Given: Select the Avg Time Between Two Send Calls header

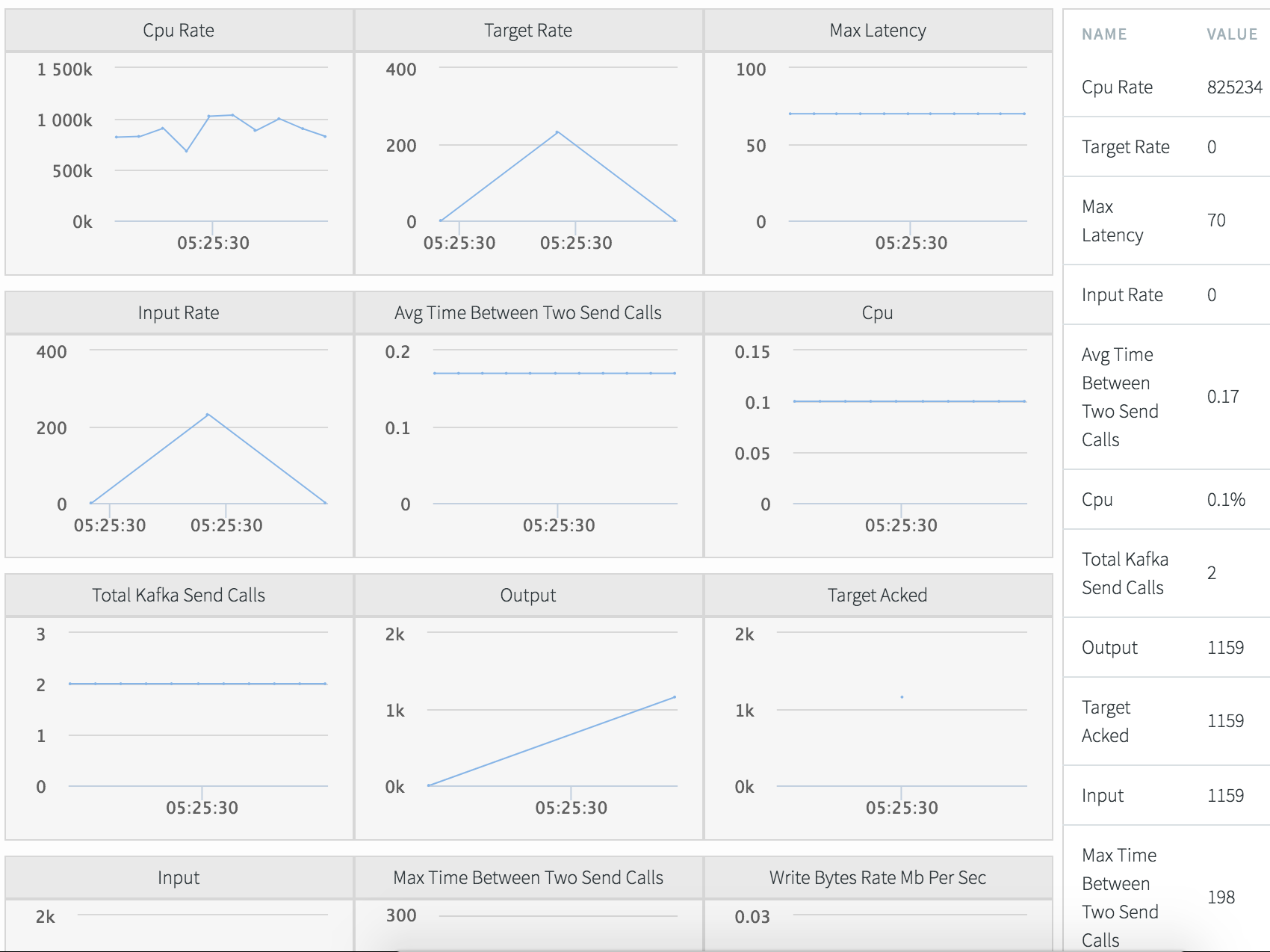Looking at the screenshot, I should (528, 313).
